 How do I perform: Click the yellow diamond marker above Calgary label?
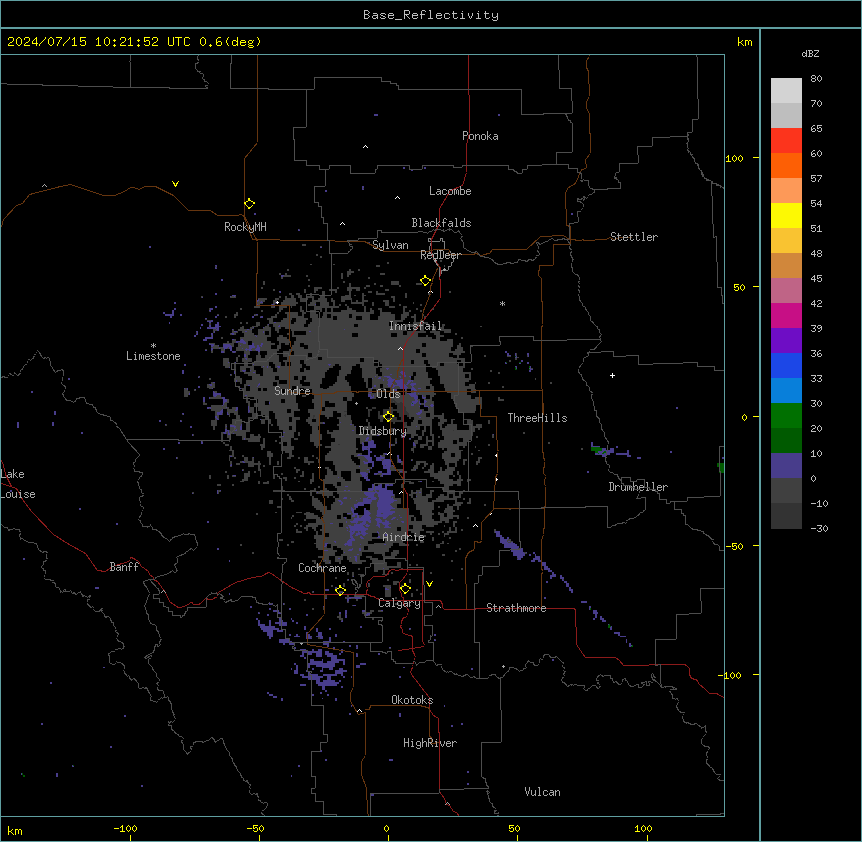coord(405,589)
